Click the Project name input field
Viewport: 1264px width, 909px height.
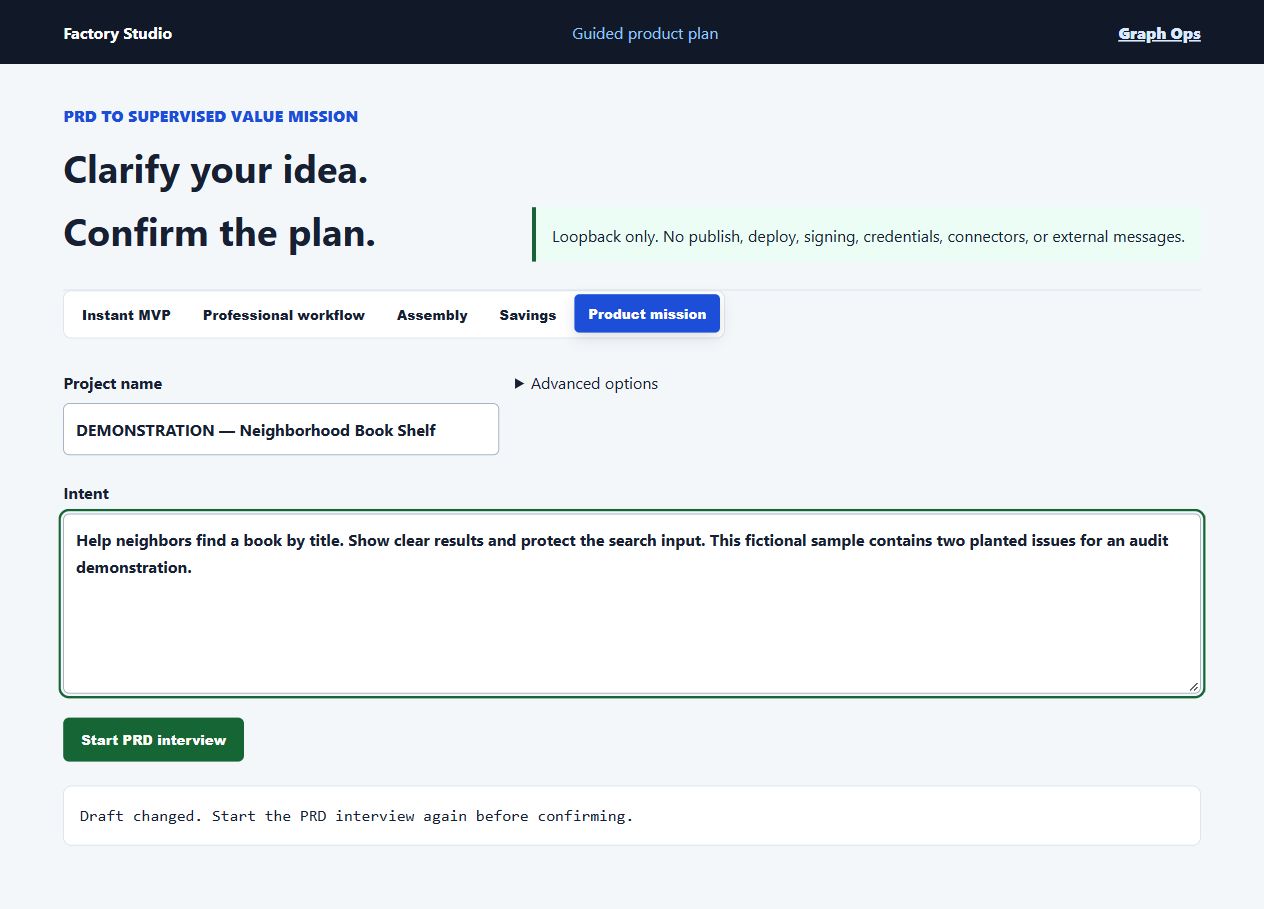(x=281, y=429)
